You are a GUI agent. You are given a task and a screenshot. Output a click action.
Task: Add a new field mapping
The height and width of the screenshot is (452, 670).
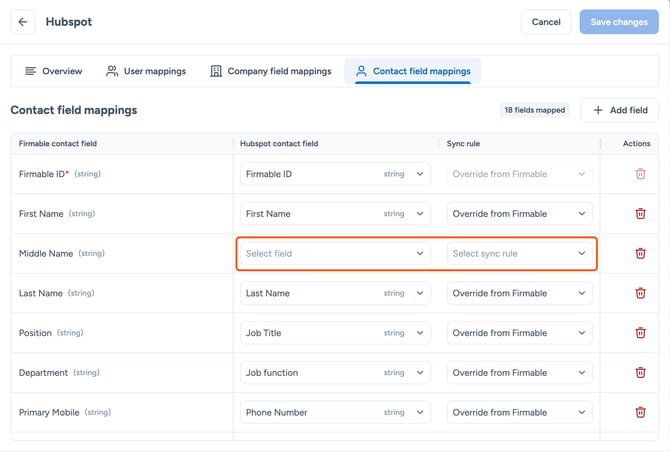click(620, 110)
